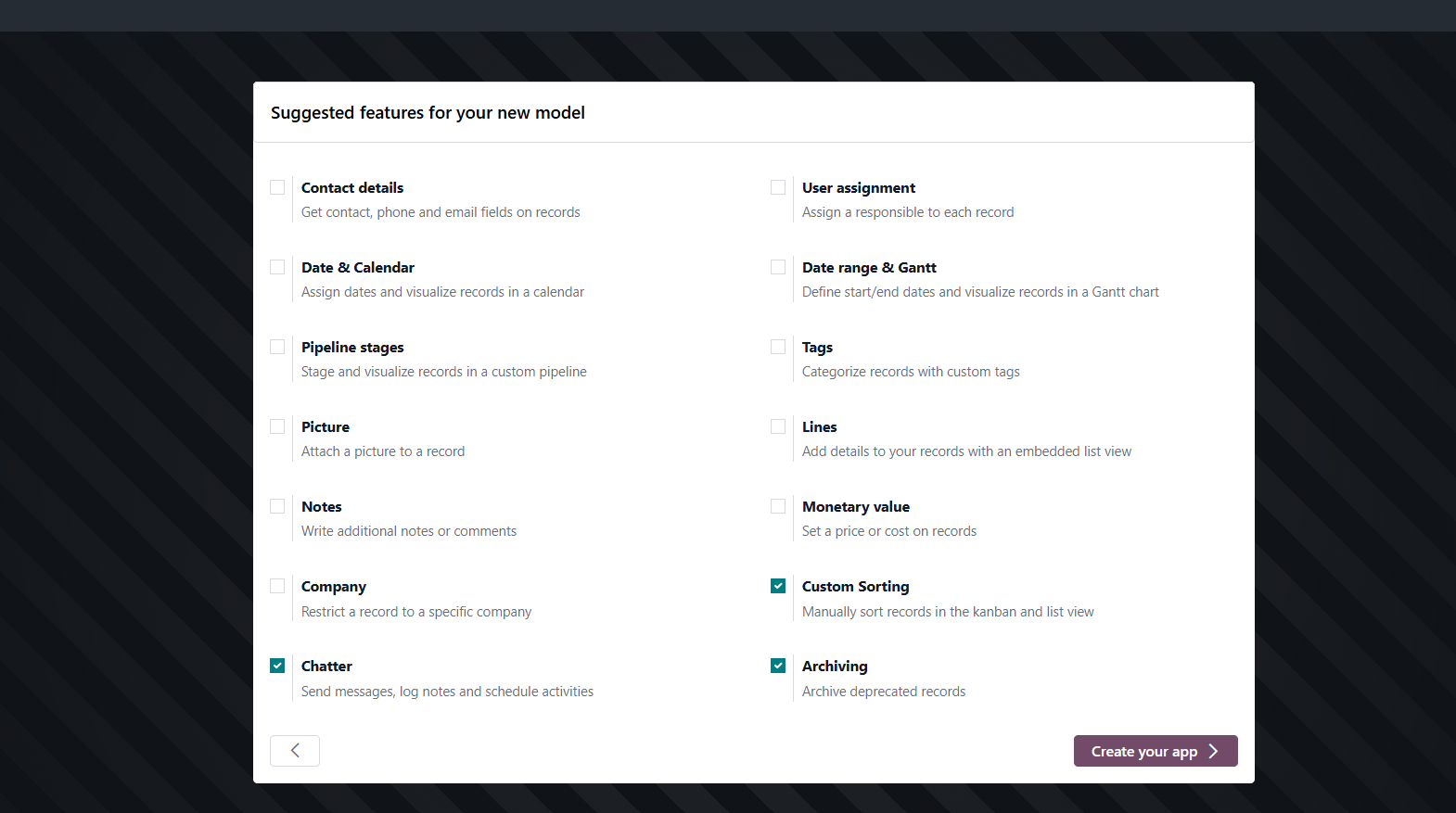Enable the Date range & Gantt checkbox

[778, 267]
